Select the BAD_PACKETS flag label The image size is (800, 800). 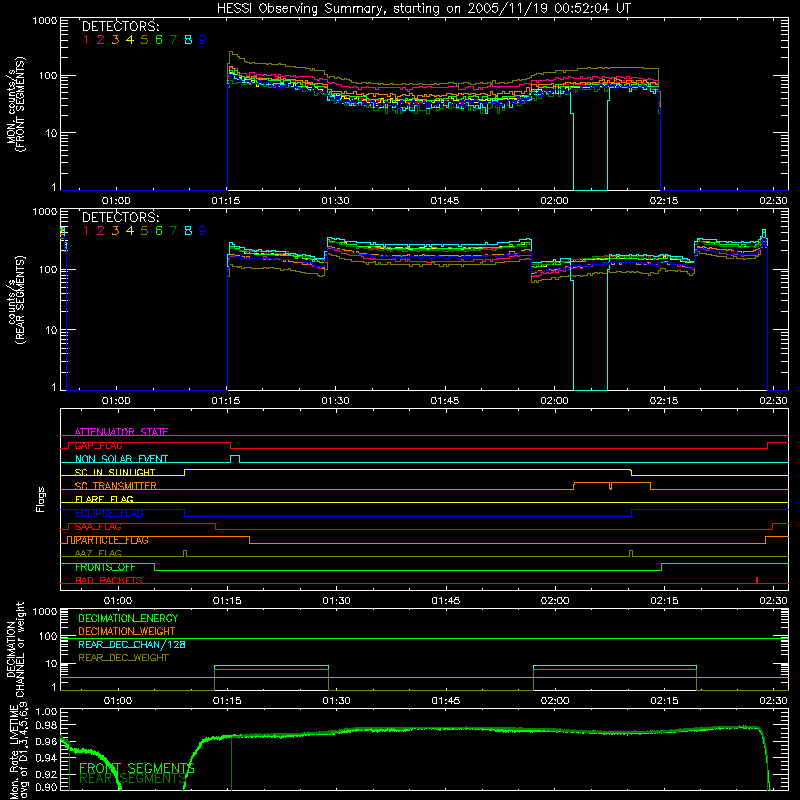click(109, 580)
